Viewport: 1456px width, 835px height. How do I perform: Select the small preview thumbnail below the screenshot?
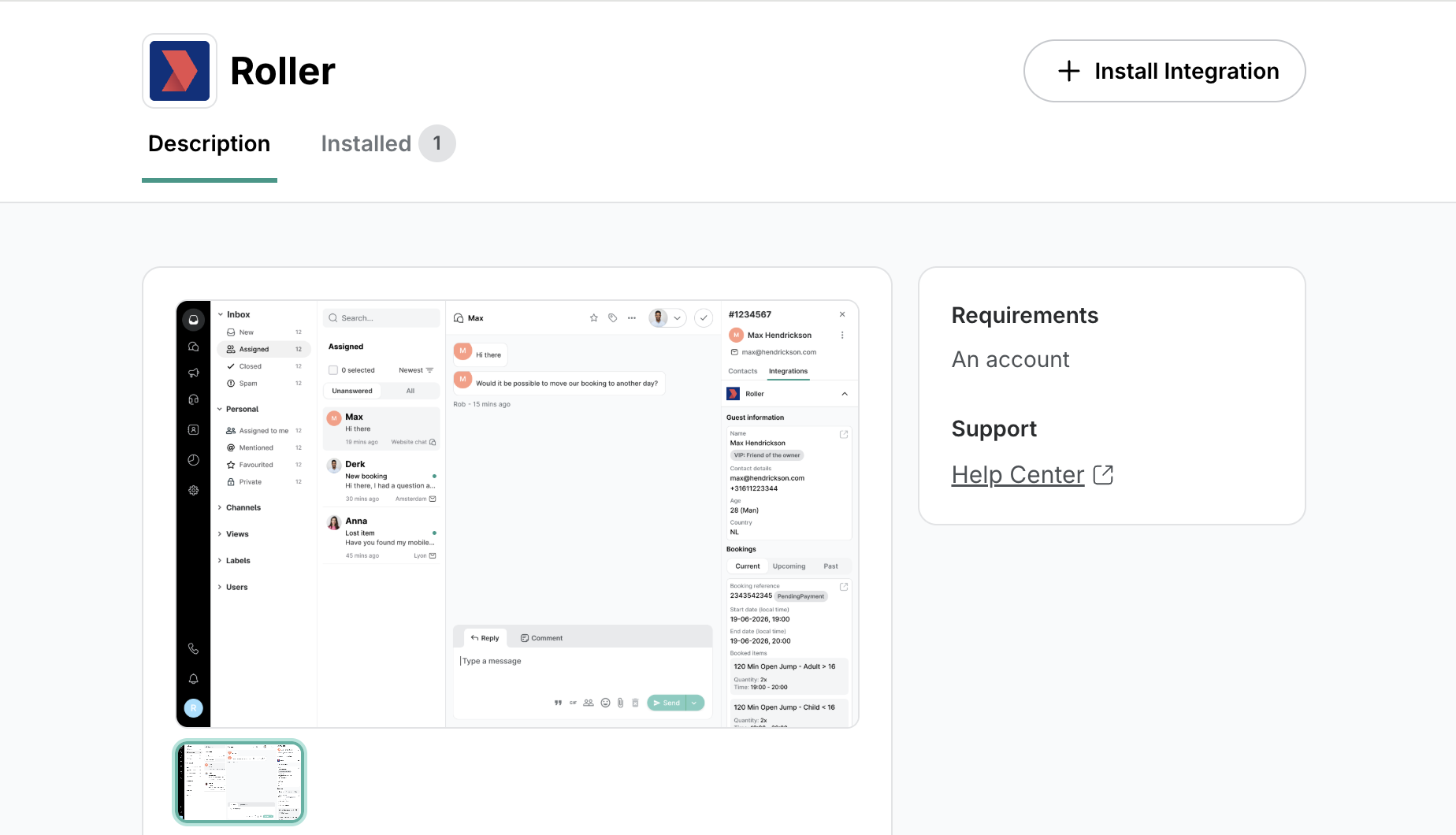(x=240, y=782)
